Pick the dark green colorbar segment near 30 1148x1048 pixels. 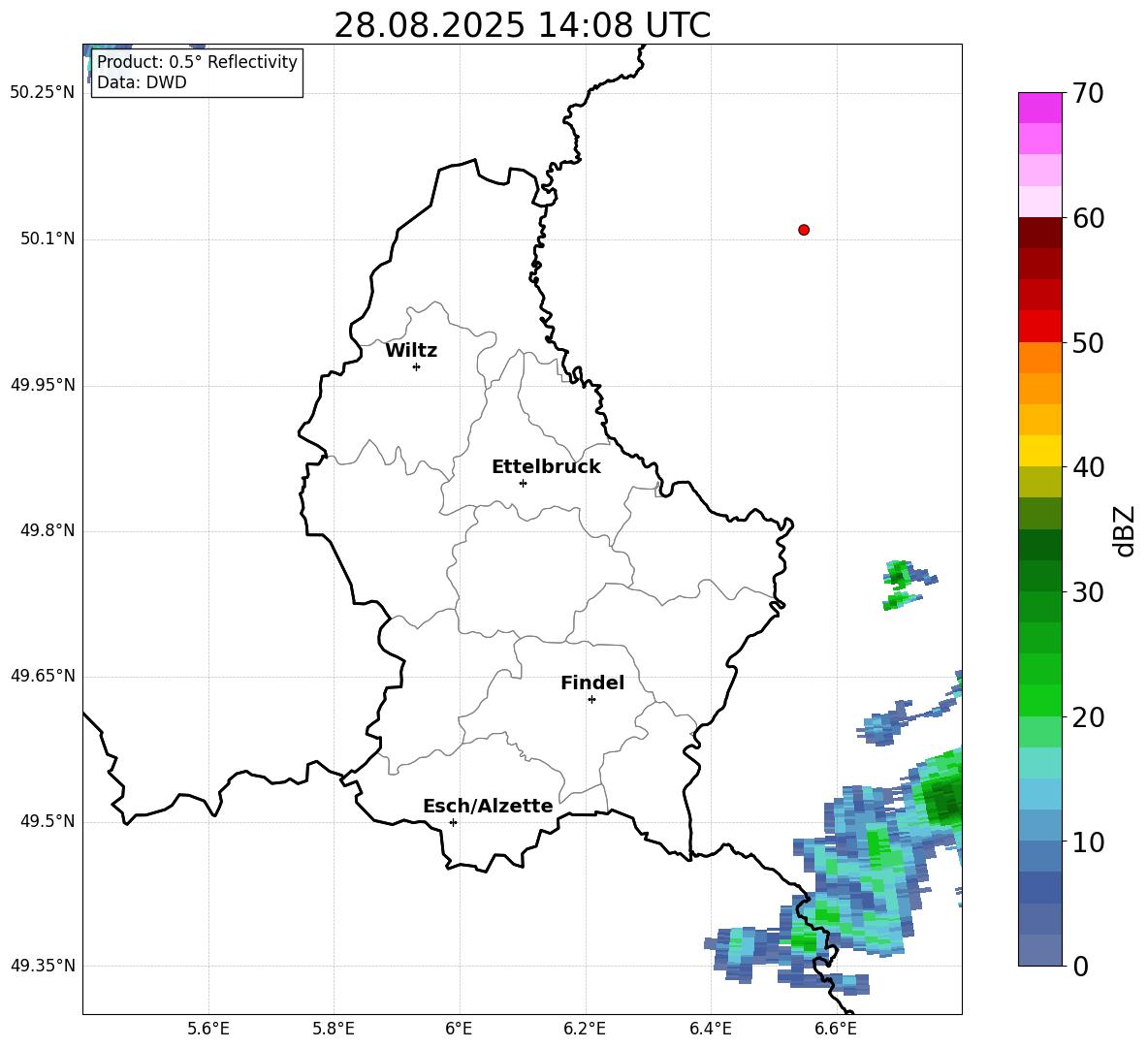(1039, 575)
